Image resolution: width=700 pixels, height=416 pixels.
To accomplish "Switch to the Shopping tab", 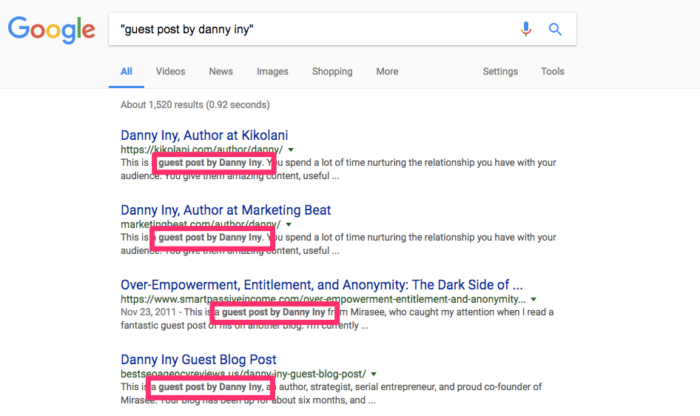I will [x=332, y=71].
